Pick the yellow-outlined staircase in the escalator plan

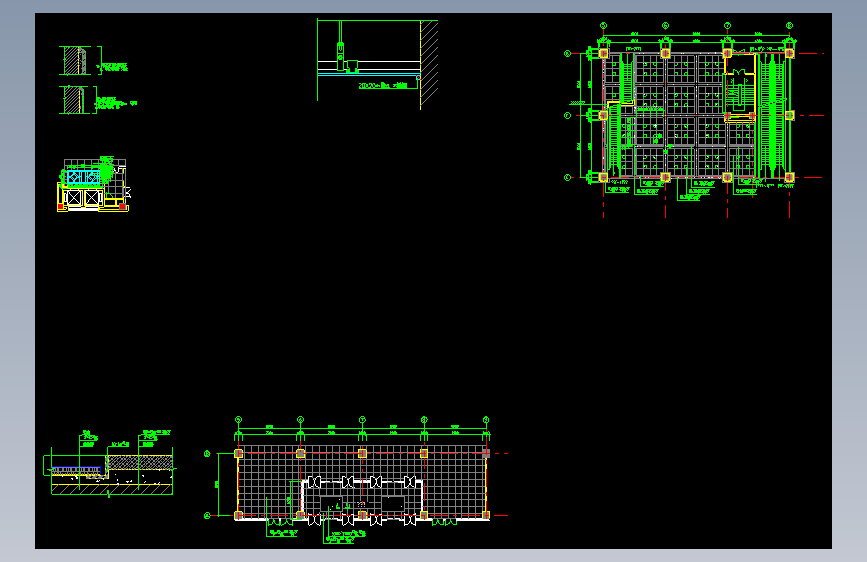[740, 87]
